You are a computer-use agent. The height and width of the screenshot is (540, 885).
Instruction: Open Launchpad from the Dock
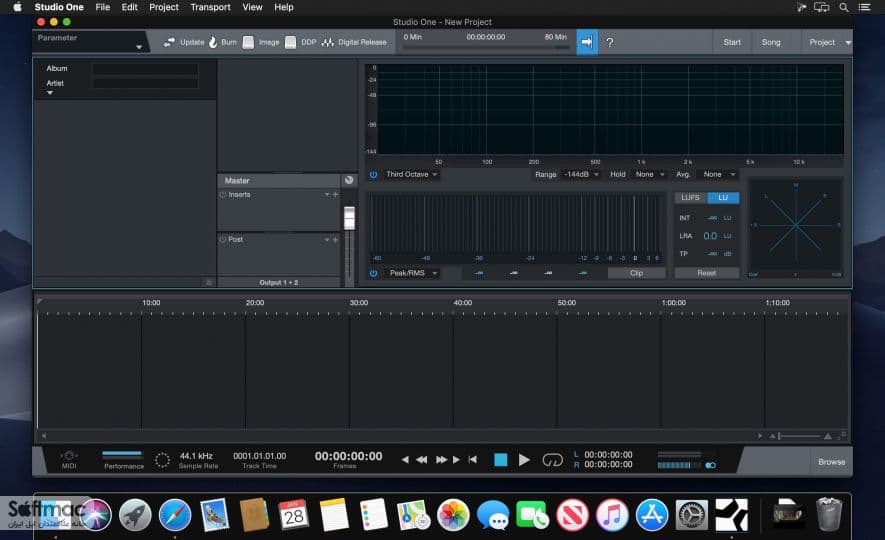(135, 515)
